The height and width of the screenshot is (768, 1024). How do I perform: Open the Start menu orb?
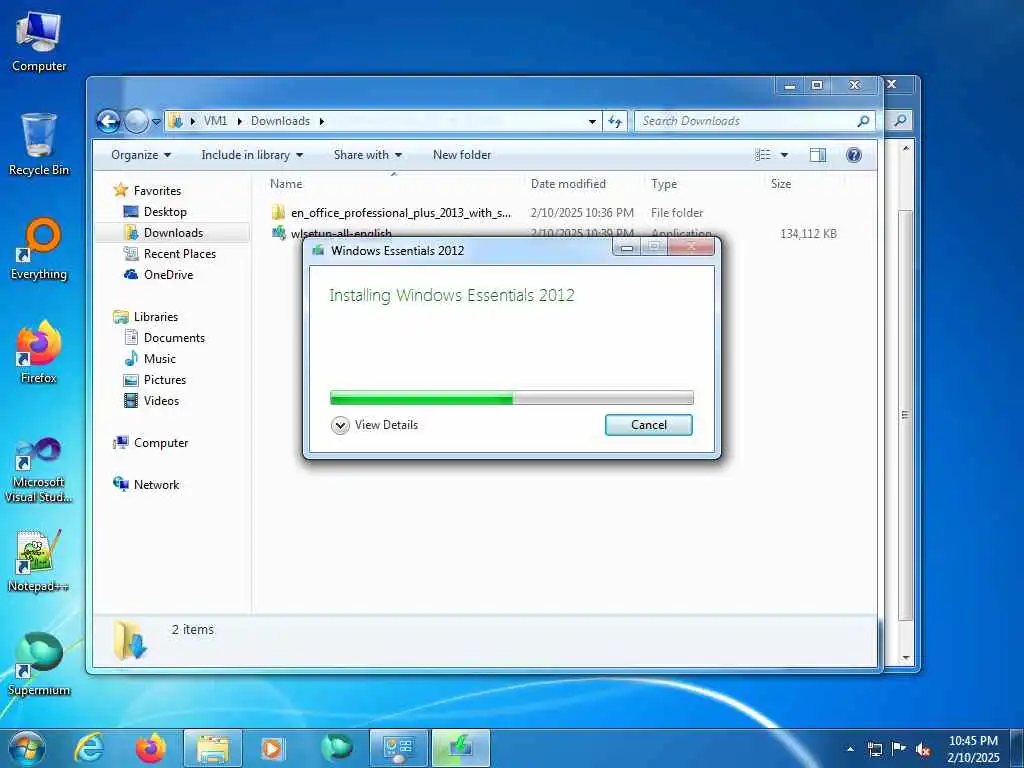pos(27,748)
